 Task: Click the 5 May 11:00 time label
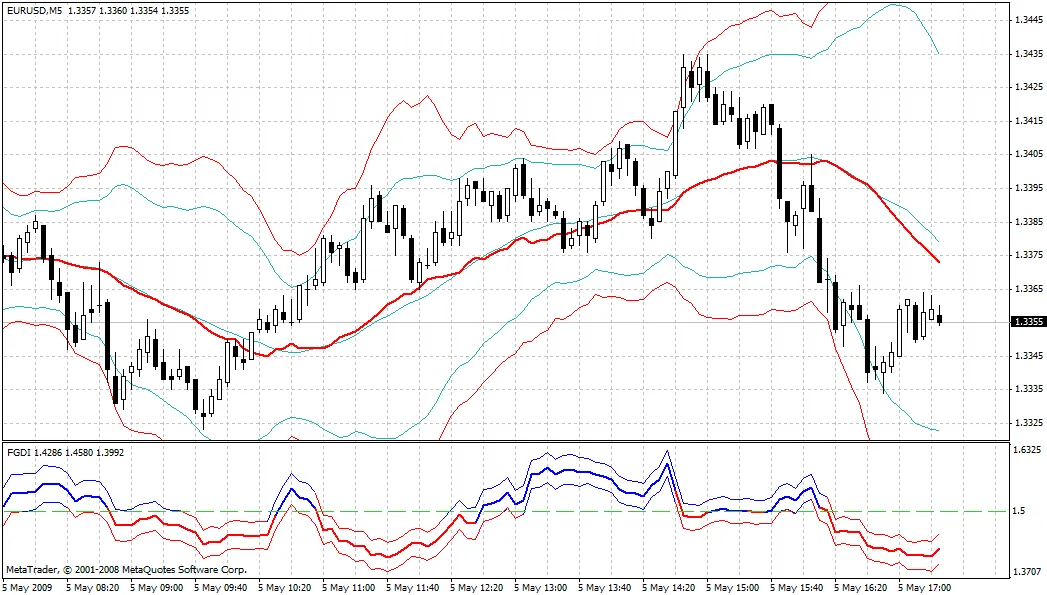click(x=350, y=588)
